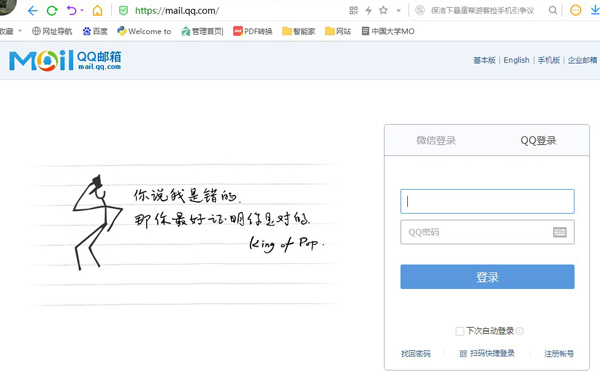The width and height of the screenshot is (600, 388).
Task: Open the soft keyboard icon in password field
Action: tap(559, 232)
